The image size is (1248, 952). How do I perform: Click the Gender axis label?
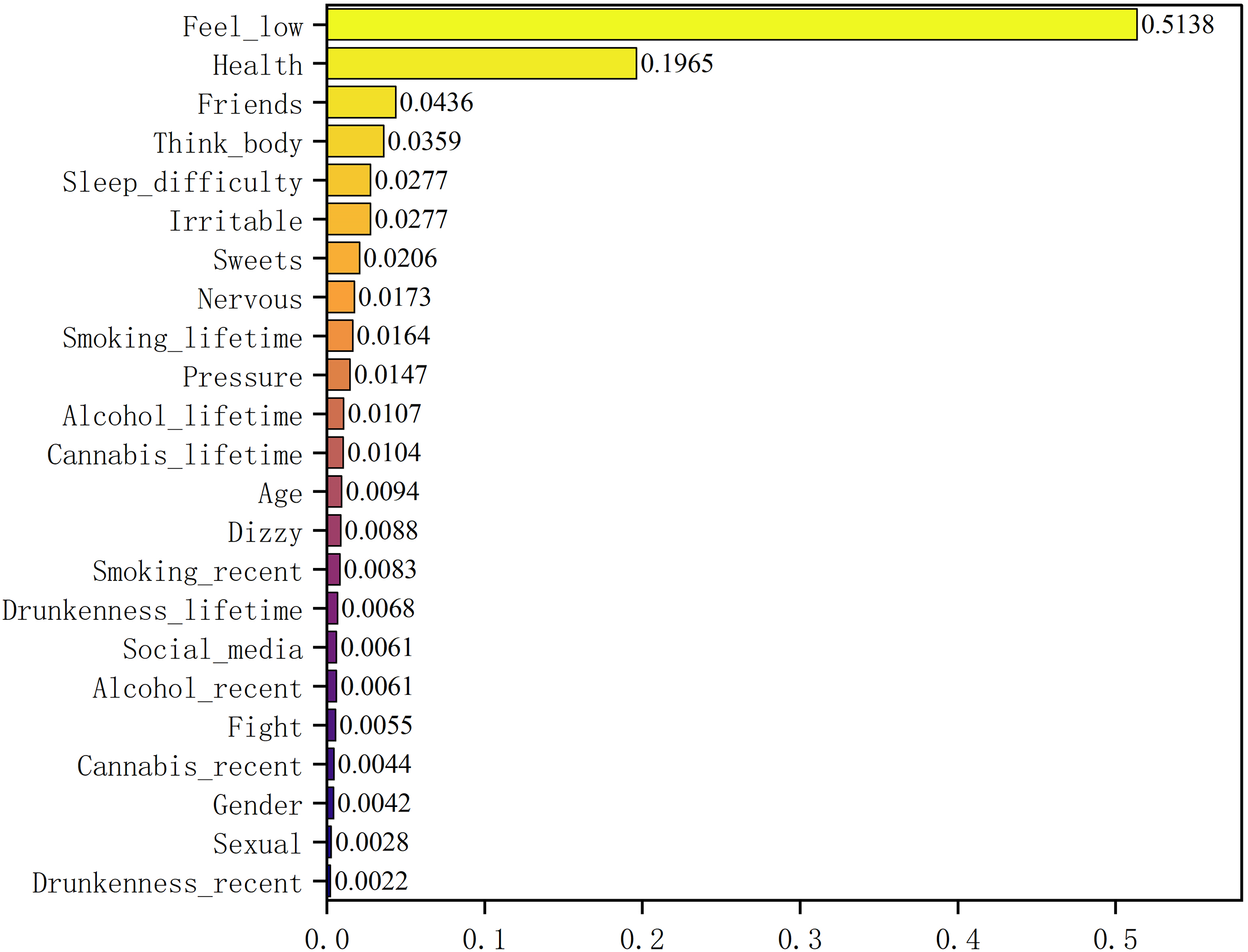[x=257, y=805]
